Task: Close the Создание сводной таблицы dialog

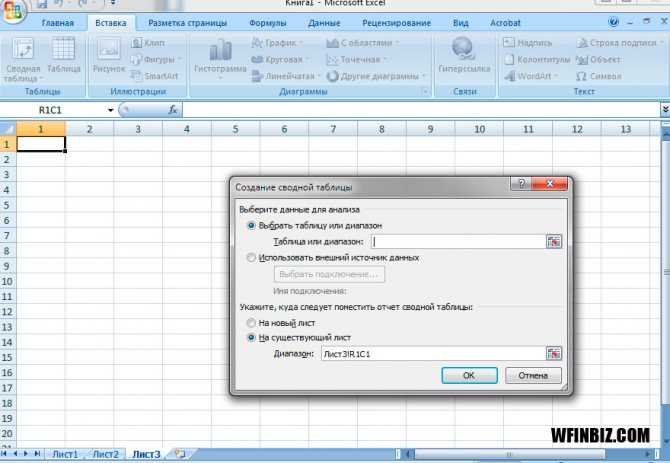Action: click(550, 184)
